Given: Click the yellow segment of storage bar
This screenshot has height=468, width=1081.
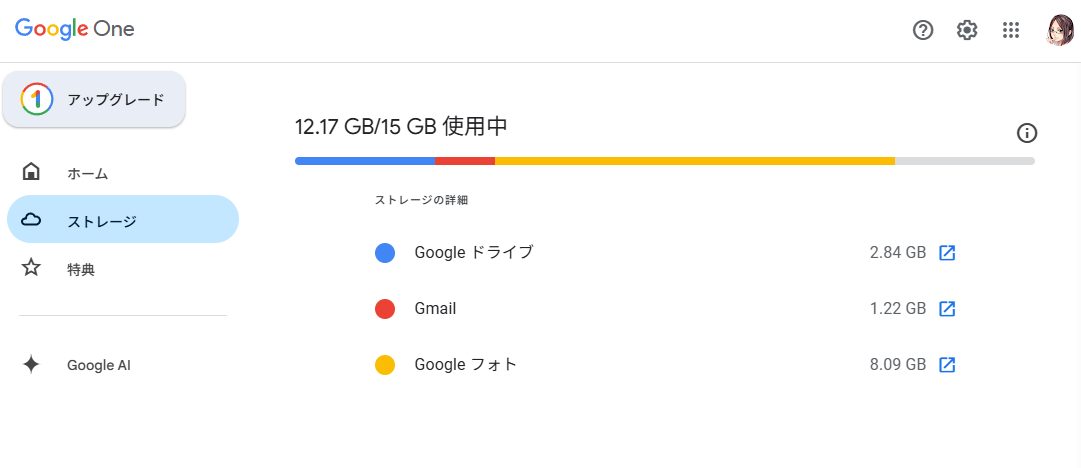Looking at the screenshot, I should tap(694, 160).
